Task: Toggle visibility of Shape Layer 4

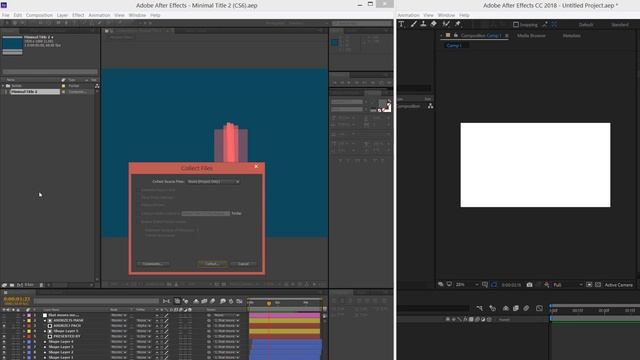Action: (4, 342)
